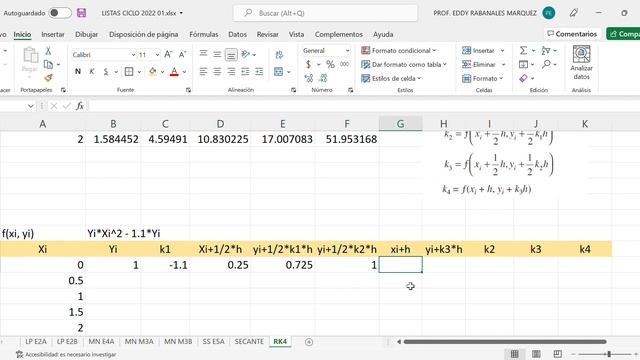Click the purple Save disk icon

click(82, 13)
